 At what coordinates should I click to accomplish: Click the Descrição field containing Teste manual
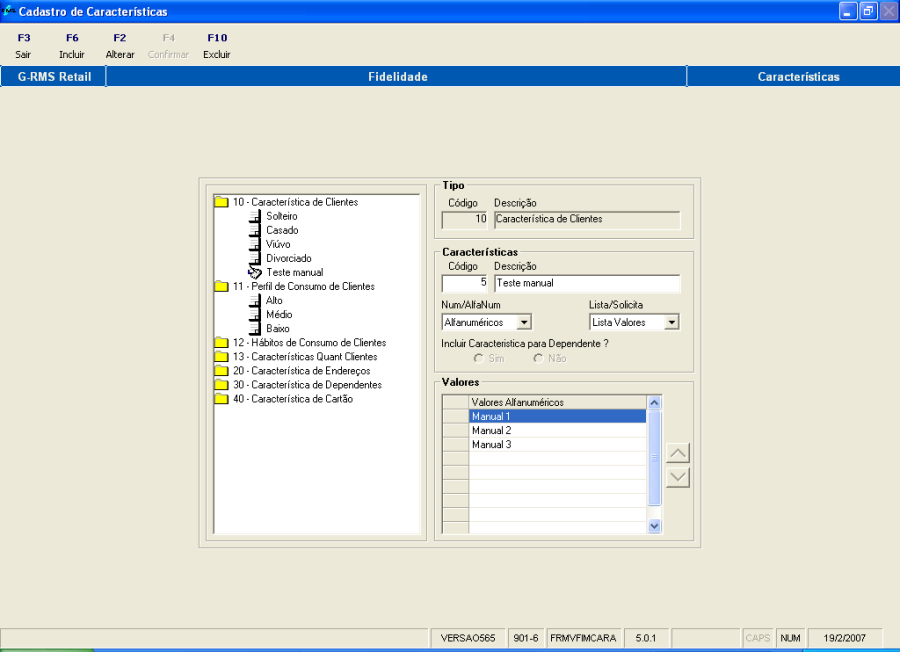coord(587,284)
